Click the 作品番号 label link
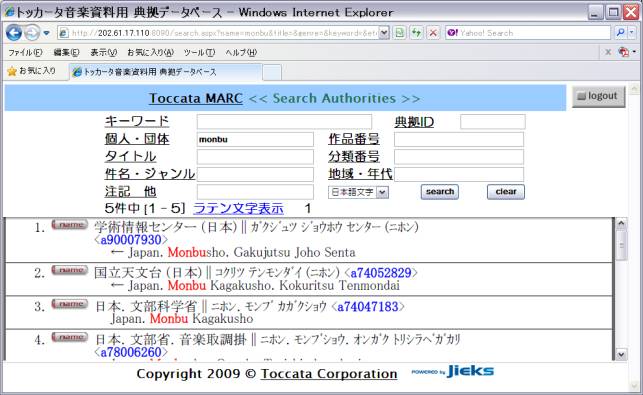Viewport: 643px width, 395px height. [x=353, y=139]
